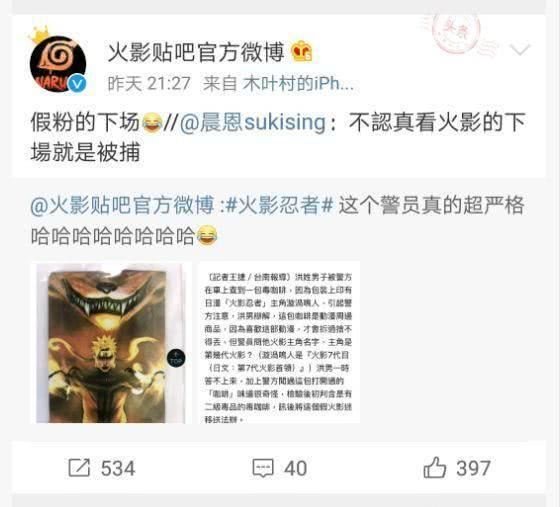This screenshot has width=560, height=507.
Task: Like the post with thumbs-up icon
Action: [x=434, y=467]
